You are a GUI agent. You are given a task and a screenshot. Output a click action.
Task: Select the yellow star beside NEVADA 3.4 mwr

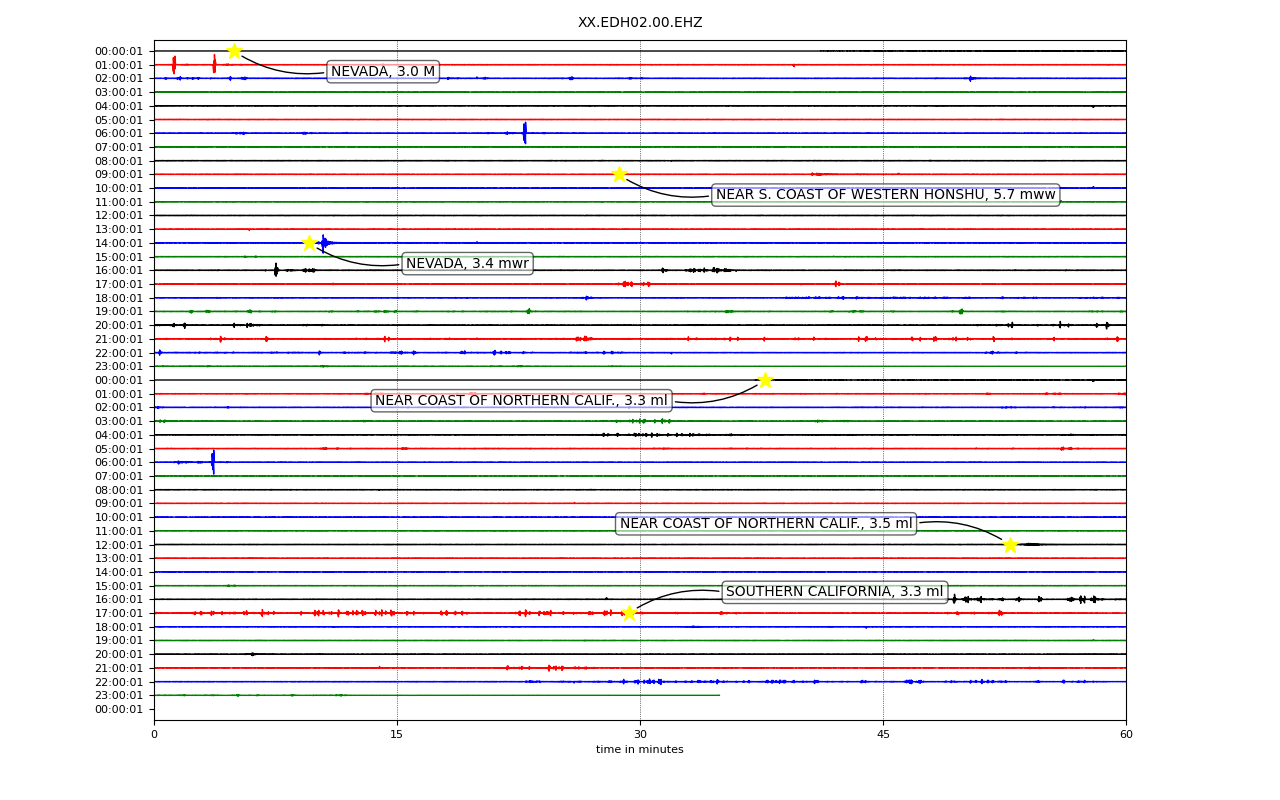click(x=309, y=243)
